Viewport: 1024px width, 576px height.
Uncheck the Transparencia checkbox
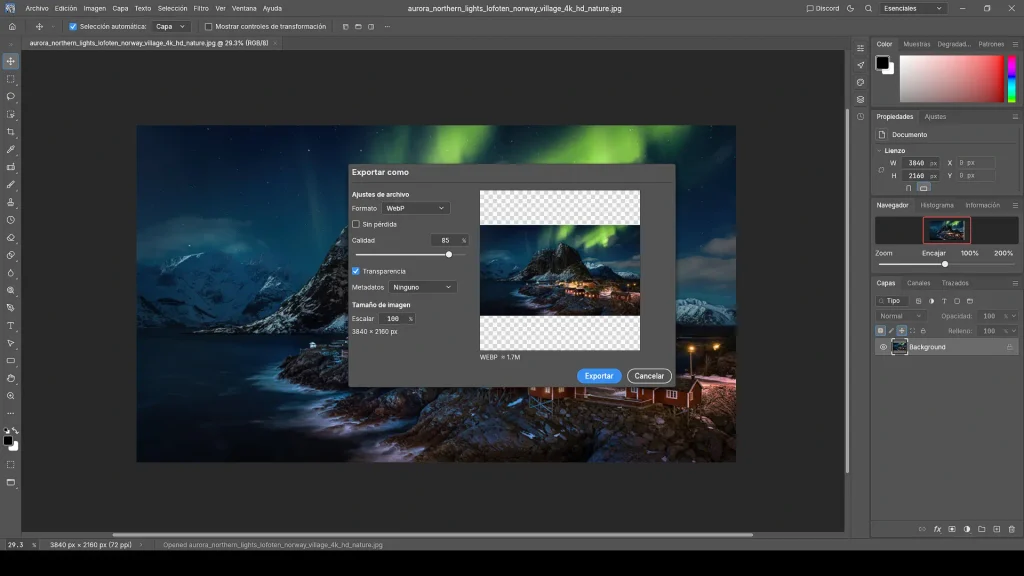pyautogui.click(x=356, y=271)
